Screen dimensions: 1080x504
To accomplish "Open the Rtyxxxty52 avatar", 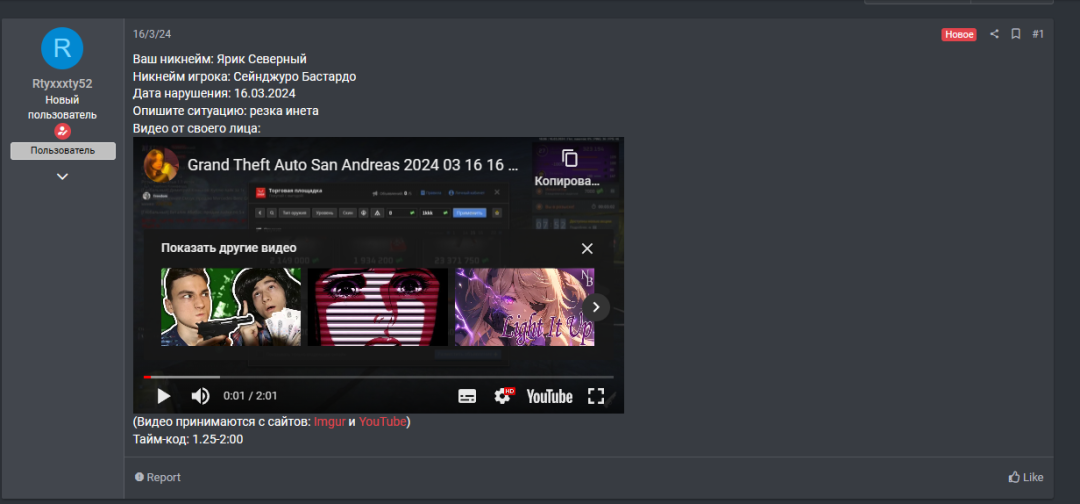I will point(62,48).
